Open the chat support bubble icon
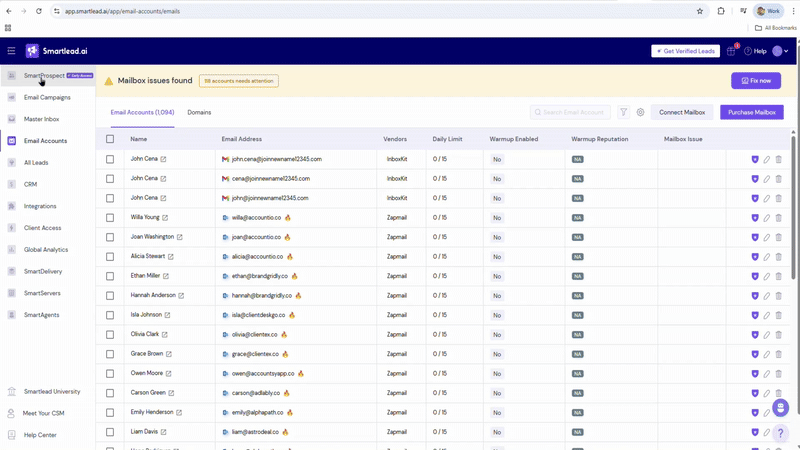 tap(780, 408)
